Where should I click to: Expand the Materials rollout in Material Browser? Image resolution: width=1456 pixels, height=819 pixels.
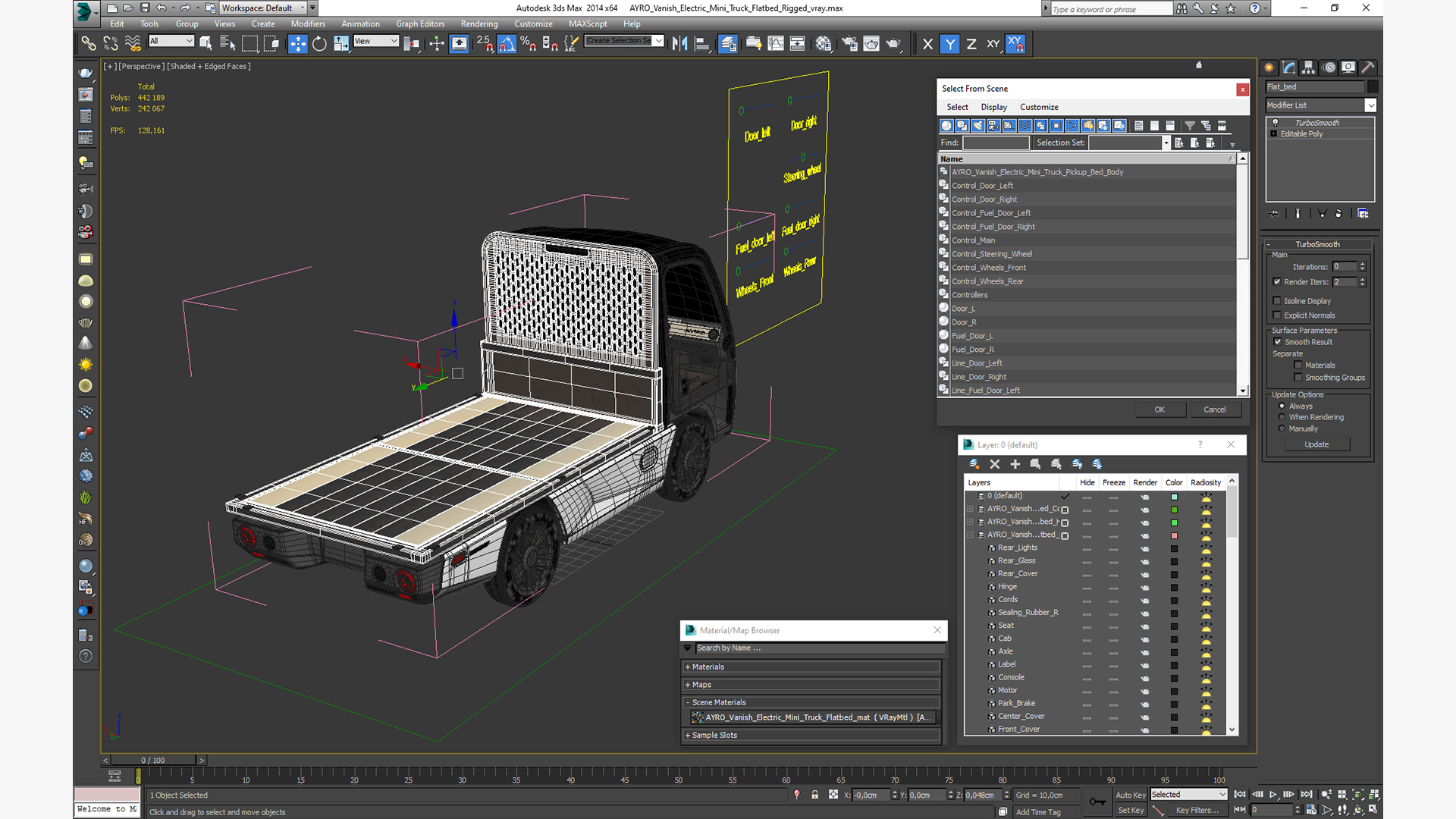(812, 667)
